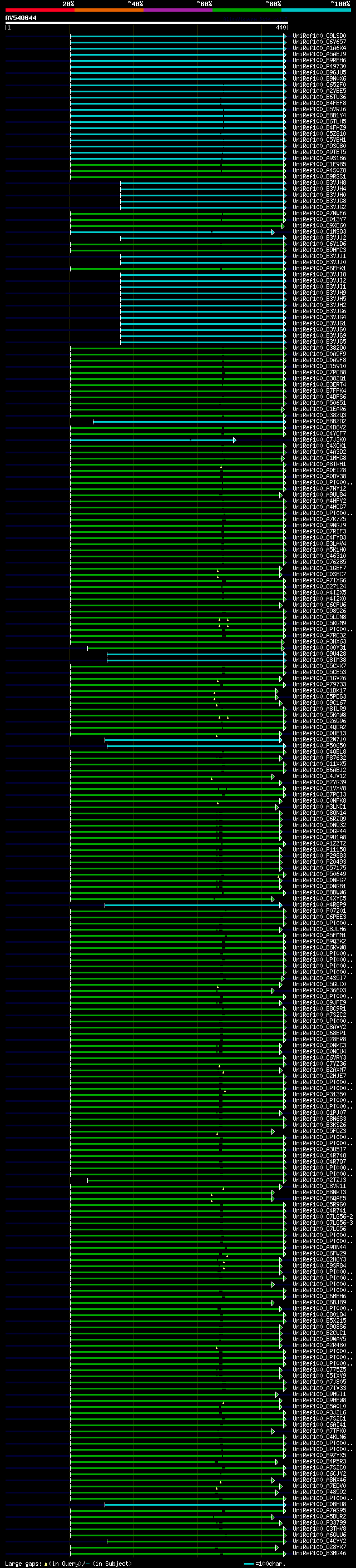Click the cyan ~100% identity legend segment
This screenshot has width=356, height=1568.
tap(316, 10)
